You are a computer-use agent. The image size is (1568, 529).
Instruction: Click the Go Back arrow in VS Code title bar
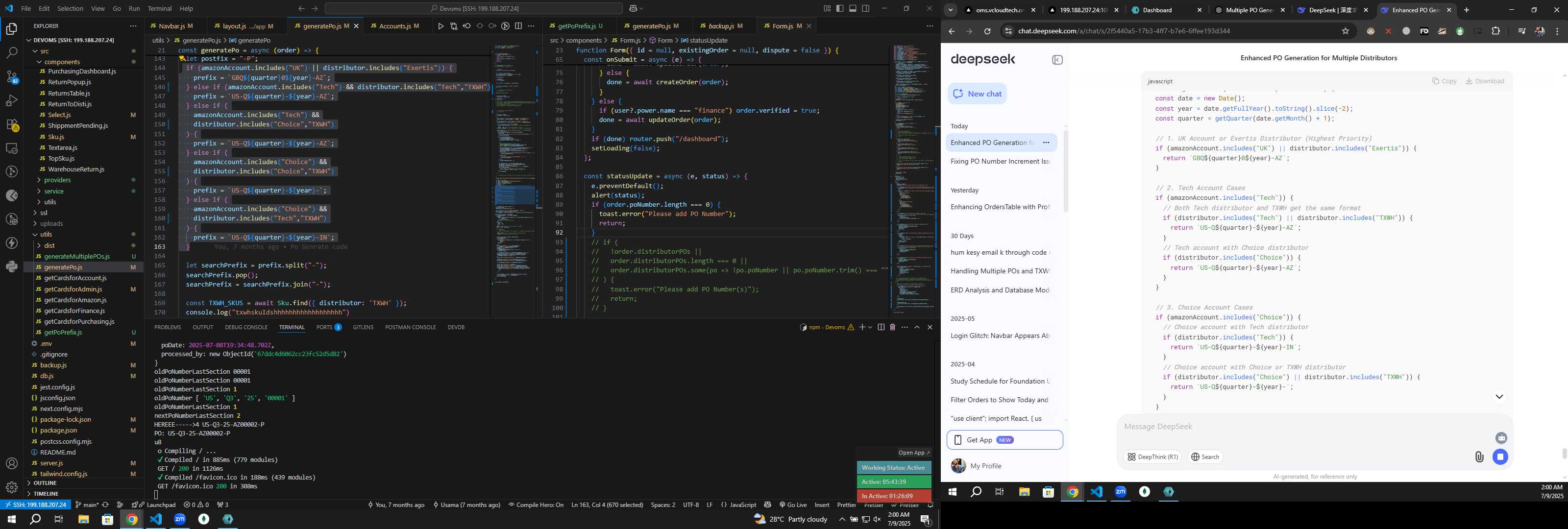tap(301, 8)
